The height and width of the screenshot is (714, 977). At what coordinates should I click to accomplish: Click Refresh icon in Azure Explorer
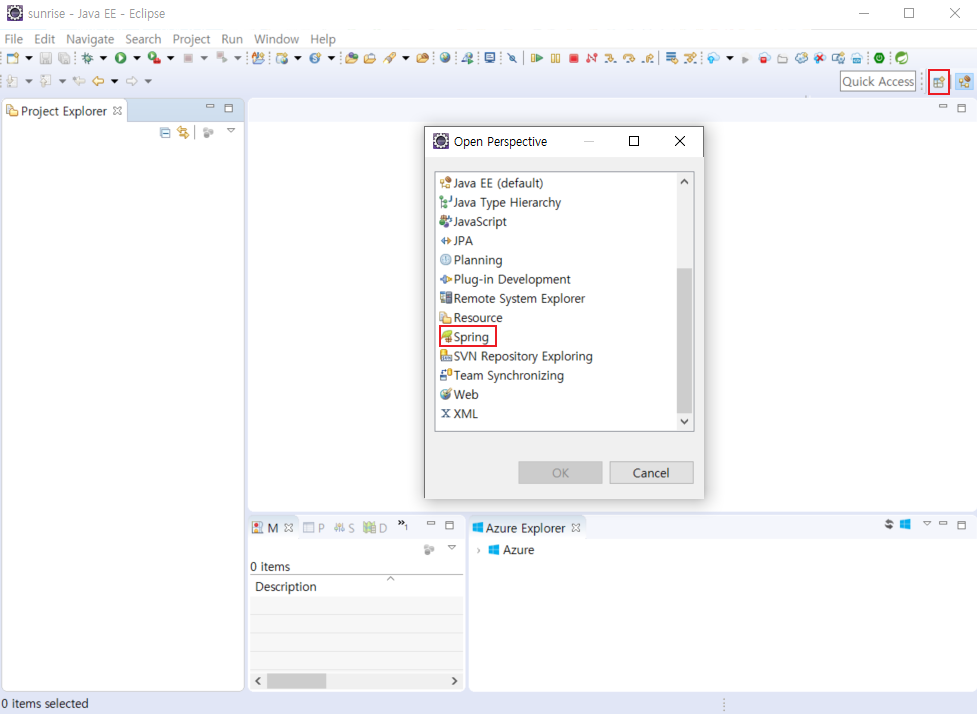click(889, 524)
